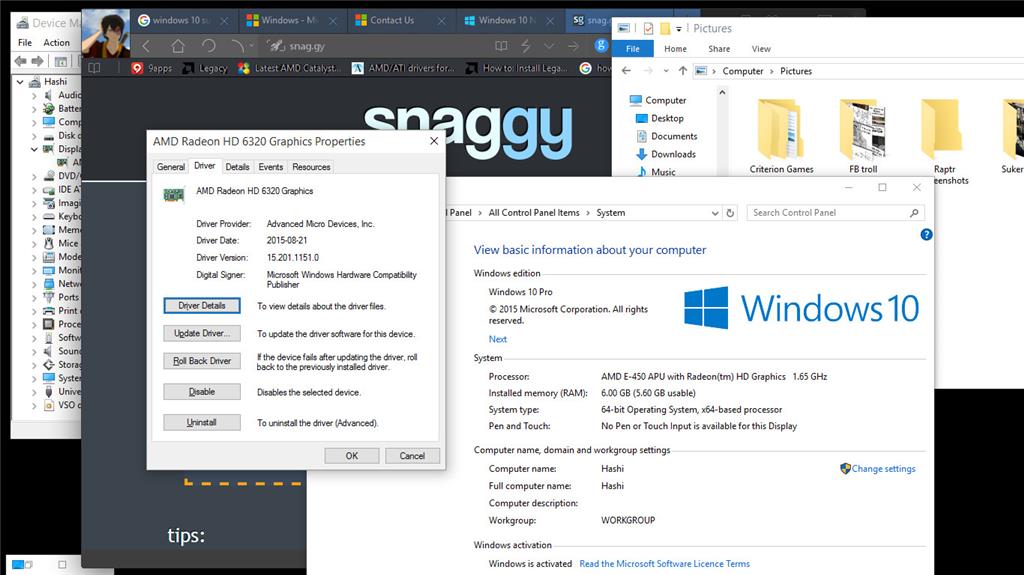Open the View ribbon tab in Explorer

point(761,48)
